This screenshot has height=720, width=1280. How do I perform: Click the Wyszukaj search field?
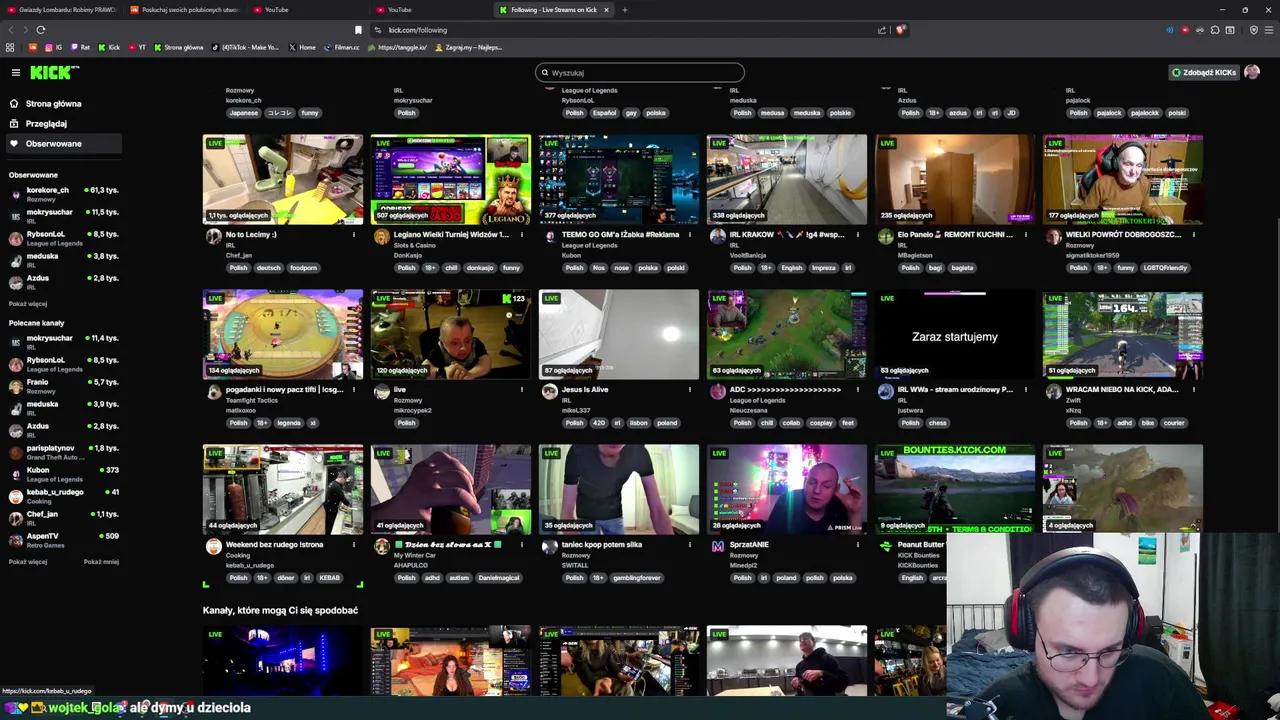point(640,72)
